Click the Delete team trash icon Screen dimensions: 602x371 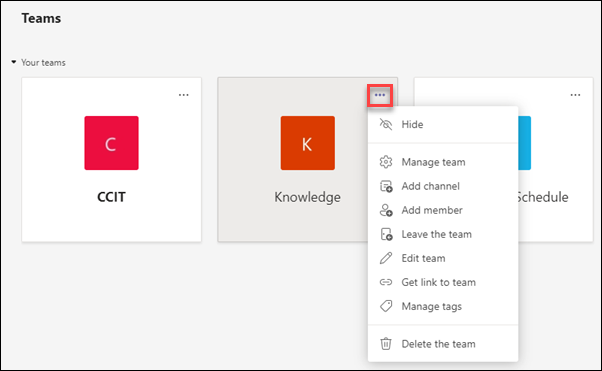coord(386,344)
